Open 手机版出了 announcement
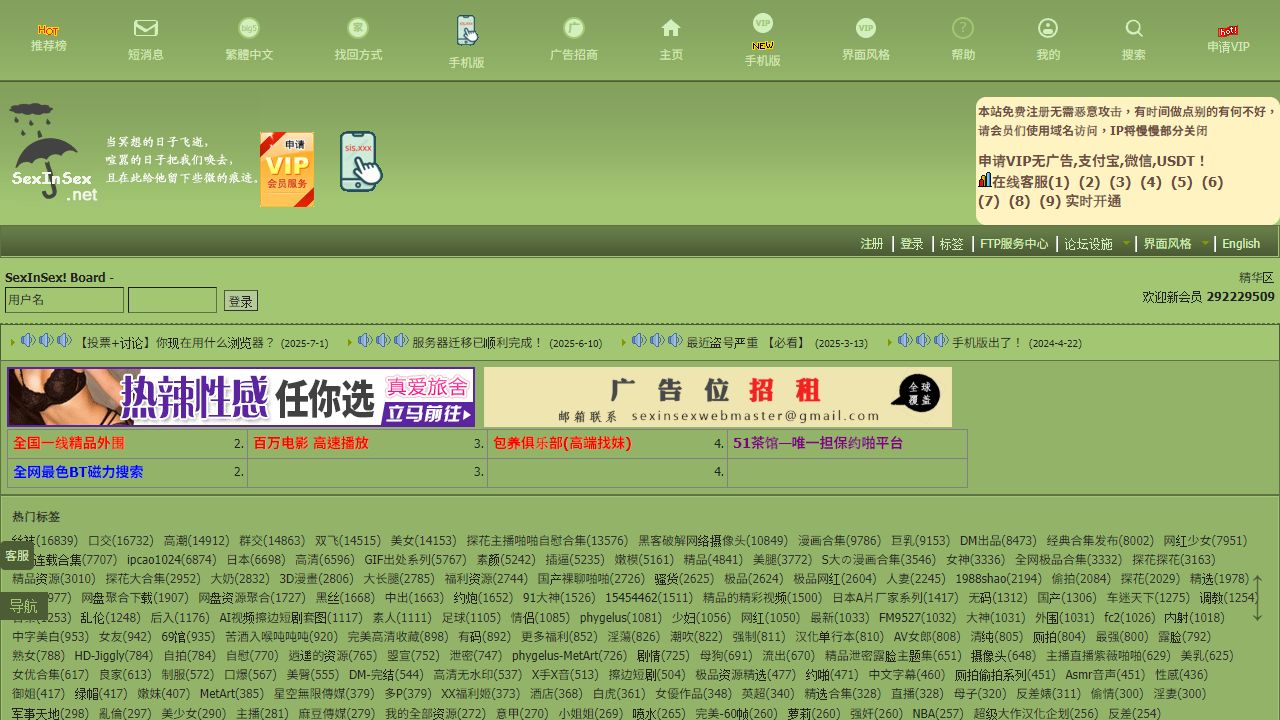Screen dimensions: 1280x720 pyautogui.click(x=988, y=342)
